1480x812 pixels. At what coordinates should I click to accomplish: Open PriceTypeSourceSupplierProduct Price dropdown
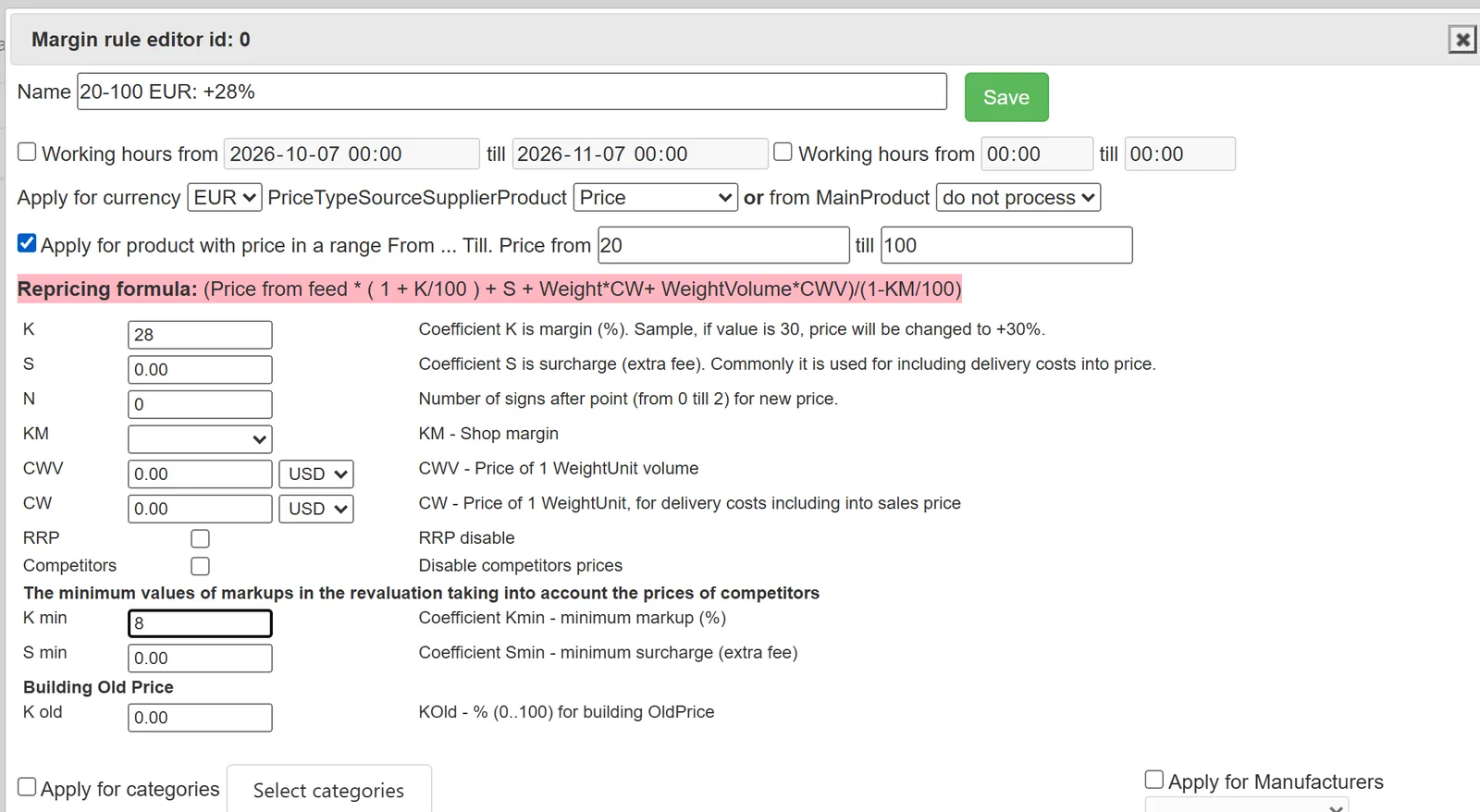(x=656, y=197)
